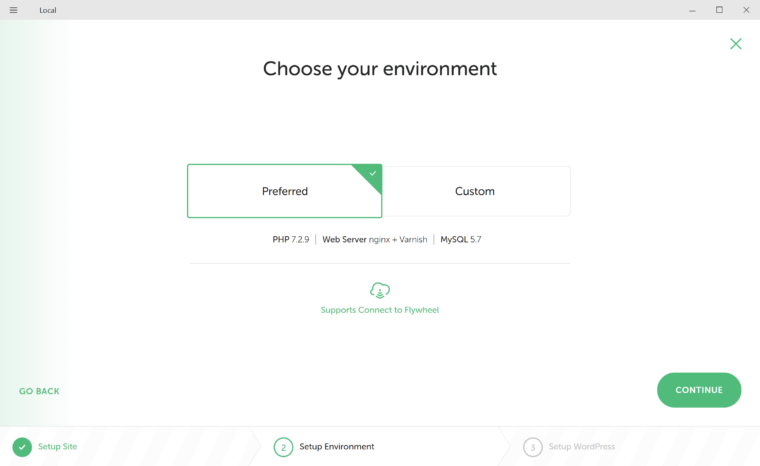760x466 pixels.
Task: Click the step 3 circle icon
Action: [532, 447]
